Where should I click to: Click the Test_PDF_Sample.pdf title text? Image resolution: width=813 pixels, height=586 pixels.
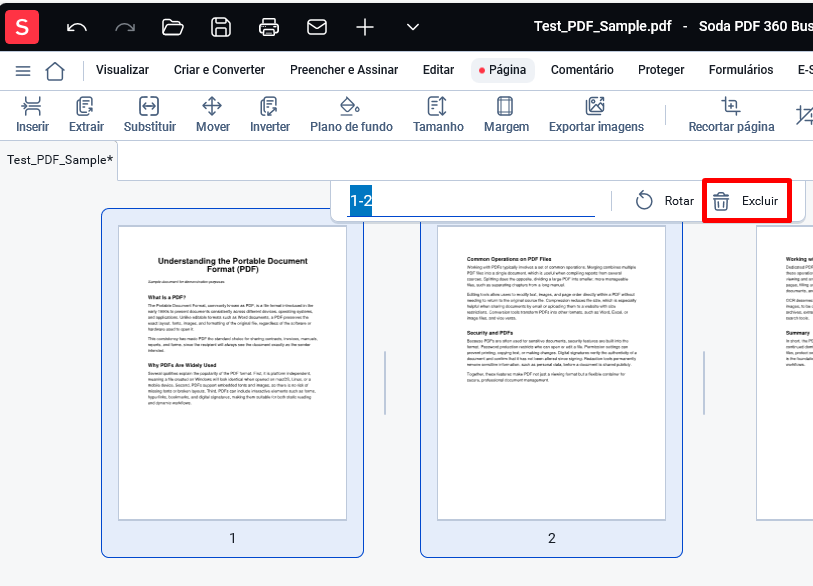click(602, 26)
